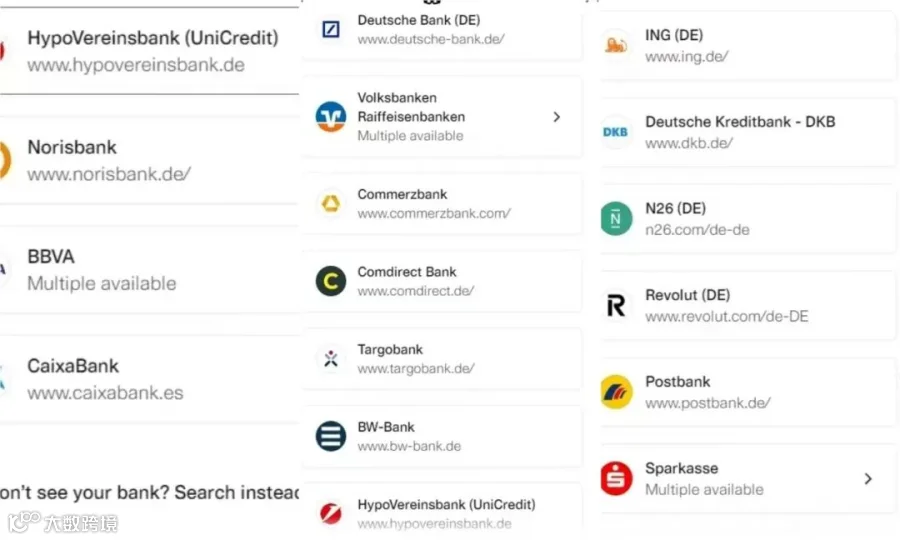Open the Don't see your bank search link
The image size is (900, 540).
tap(149, 492)
